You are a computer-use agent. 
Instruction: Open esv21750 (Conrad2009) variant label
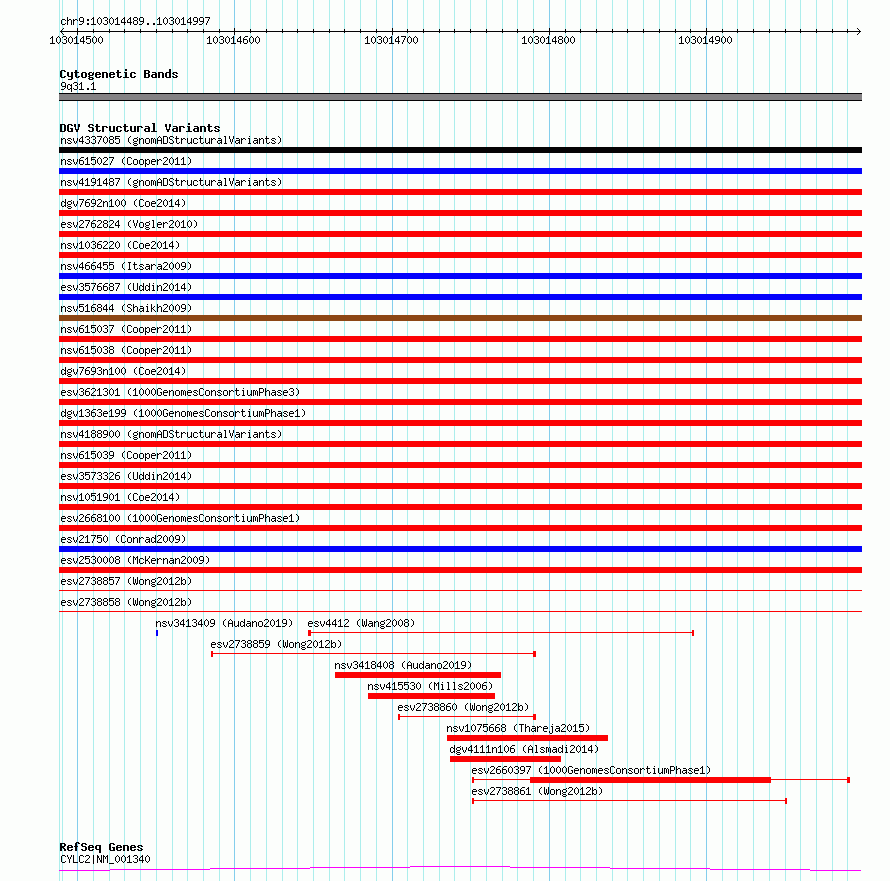[x=123, y=539]
